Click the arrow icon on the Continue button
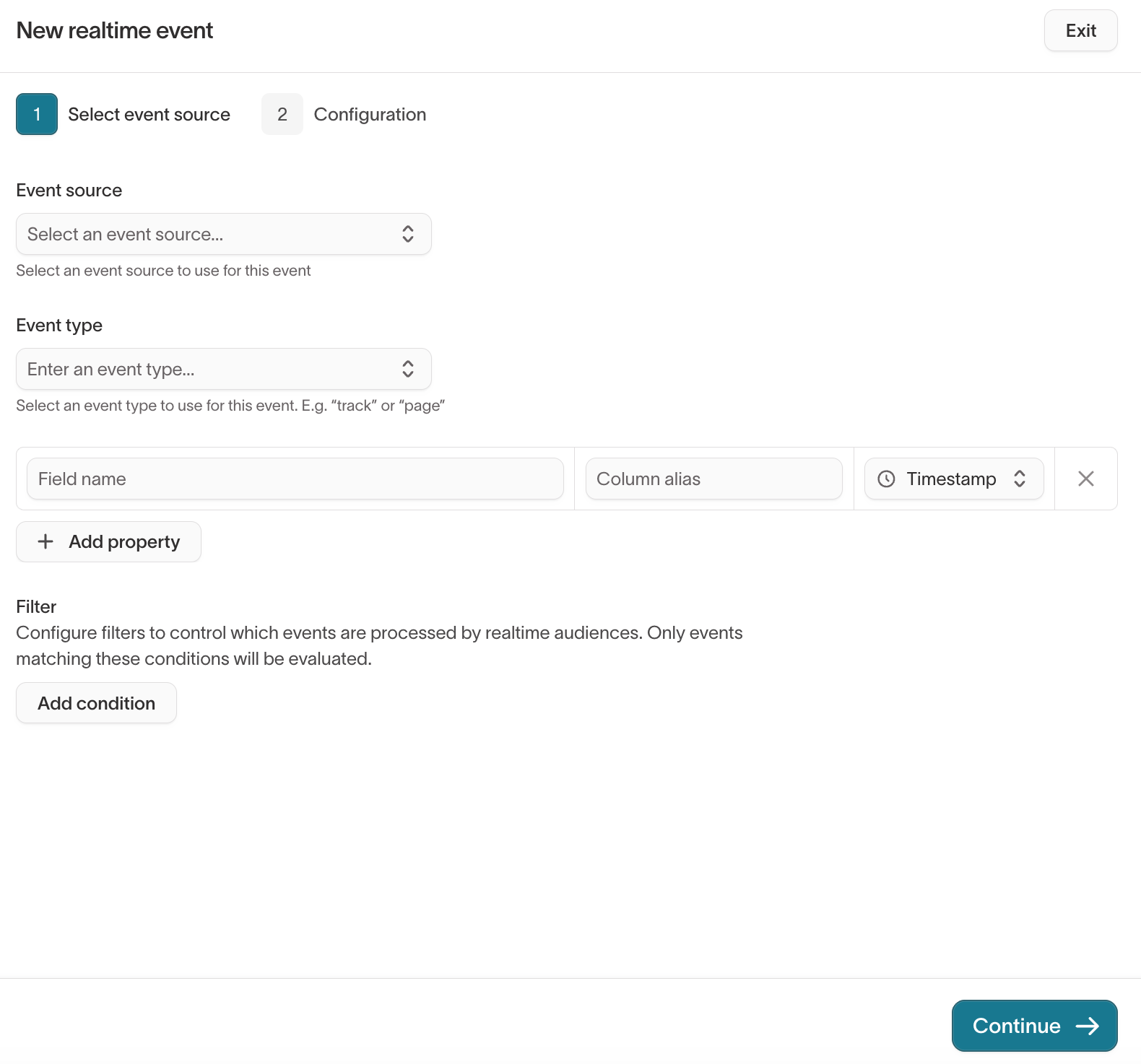Screen dimensions: 1141x1064 [x=1087, y=1026]
